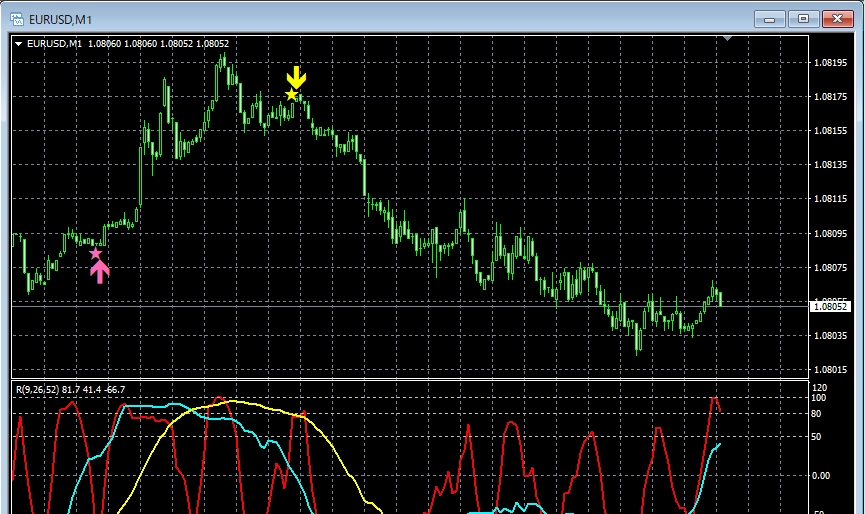
Task: Click the current price label 1.08052
Action: 830,307
